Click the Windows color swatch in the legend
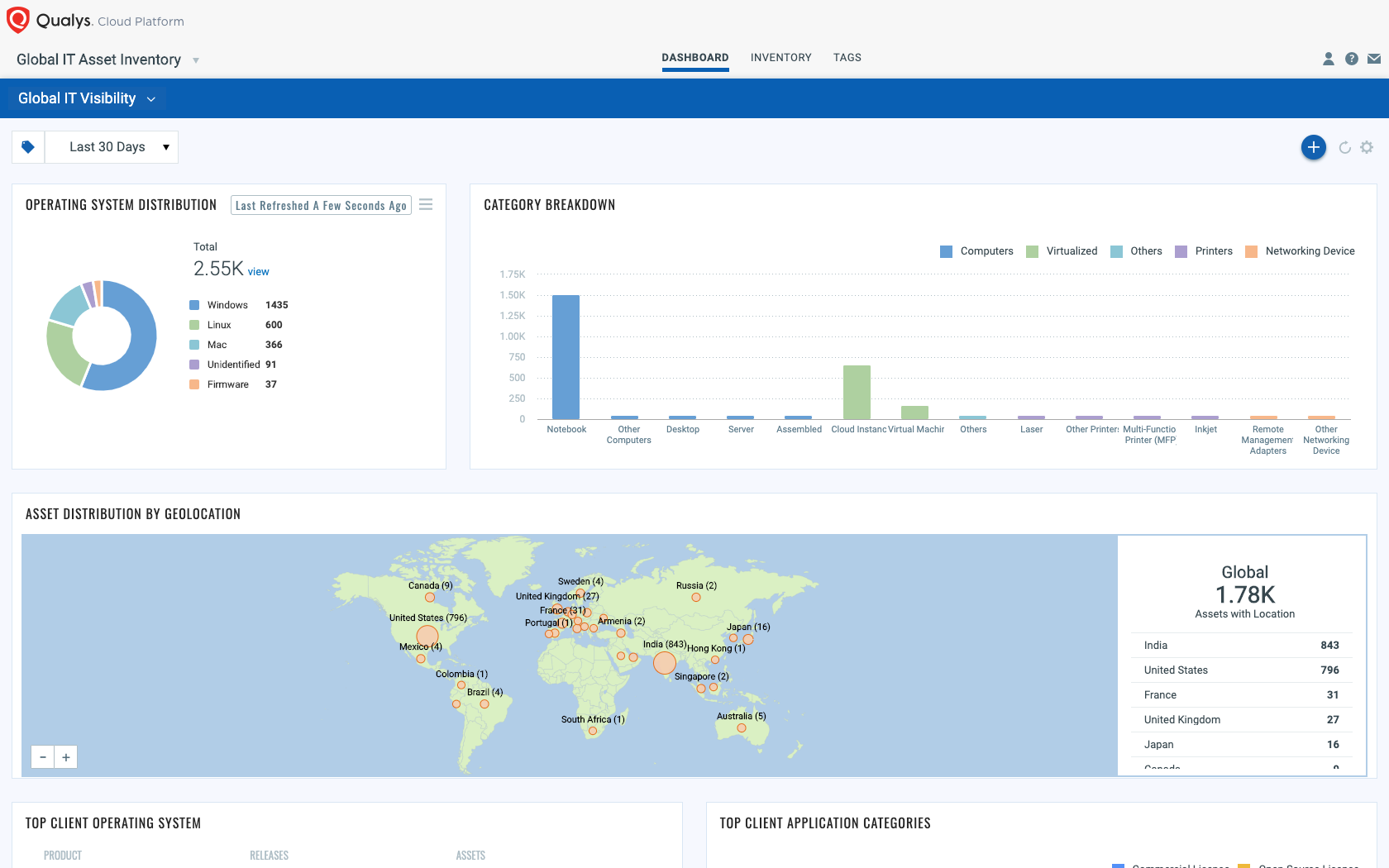Screen dimensions: 1389x868 click(194, 304)
